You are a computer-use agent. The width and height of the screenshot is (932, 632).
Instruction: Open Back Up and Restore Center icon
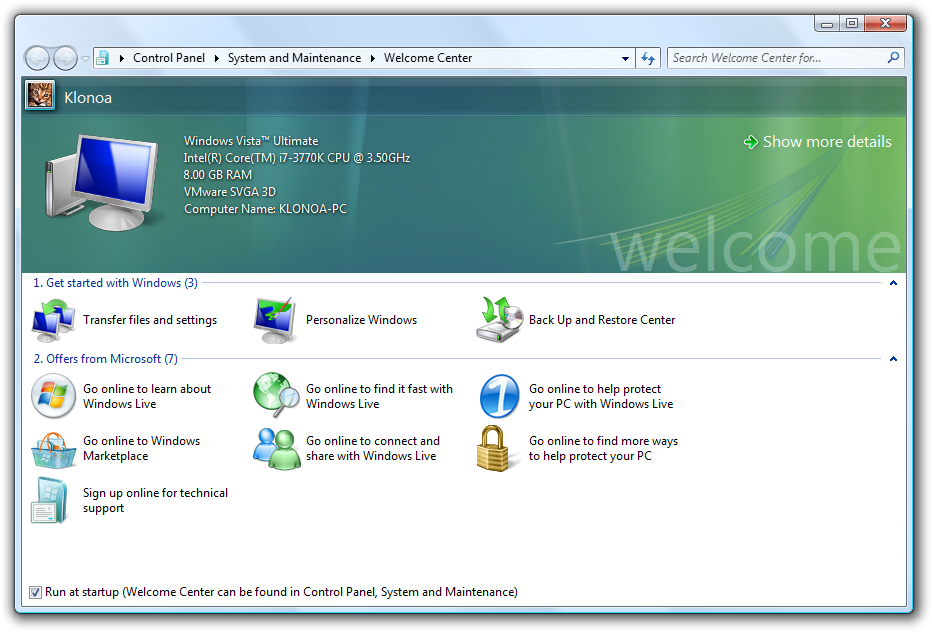500,320
